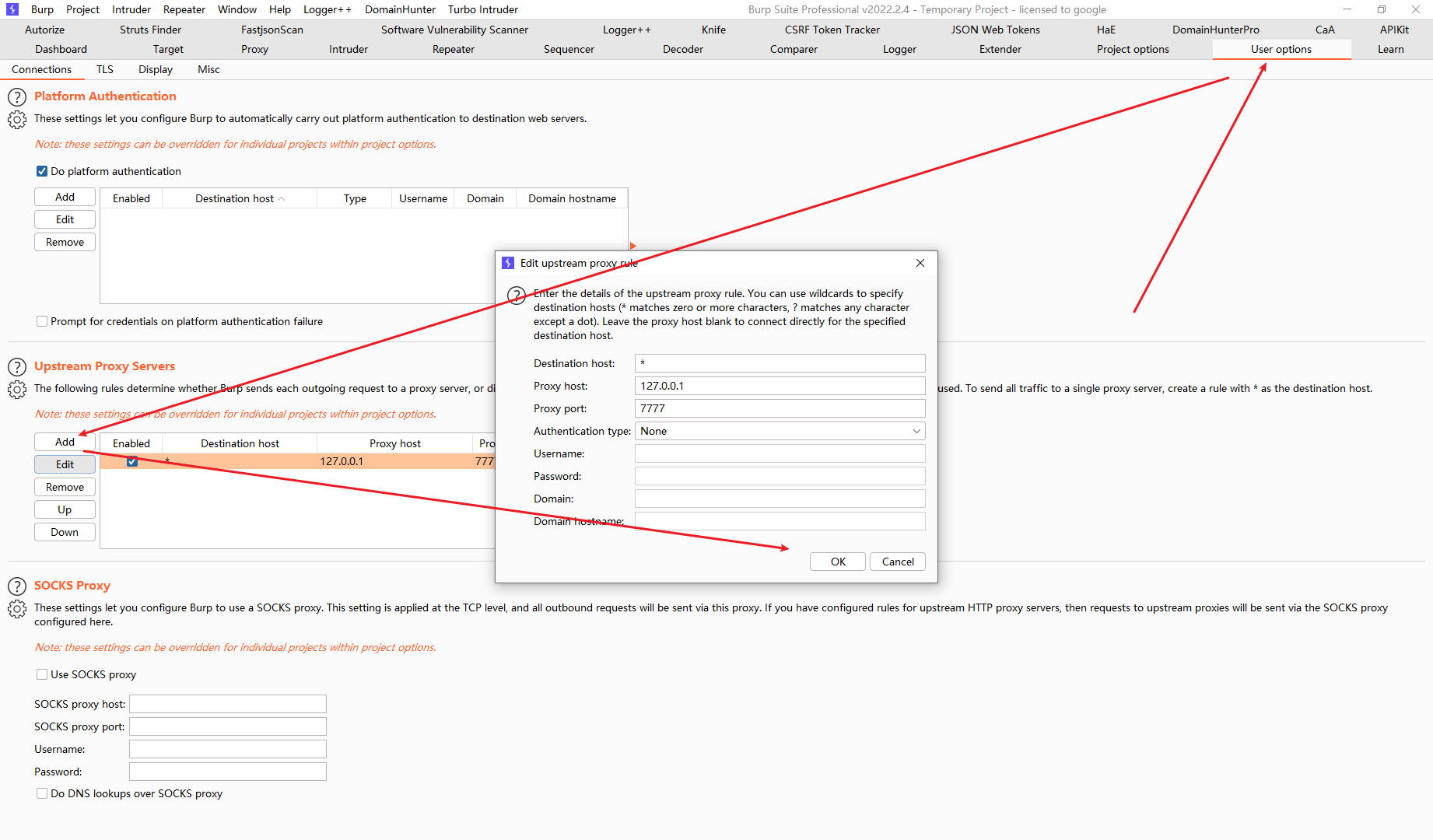Open the Intruder menu in menu bar

click(131, 9)
